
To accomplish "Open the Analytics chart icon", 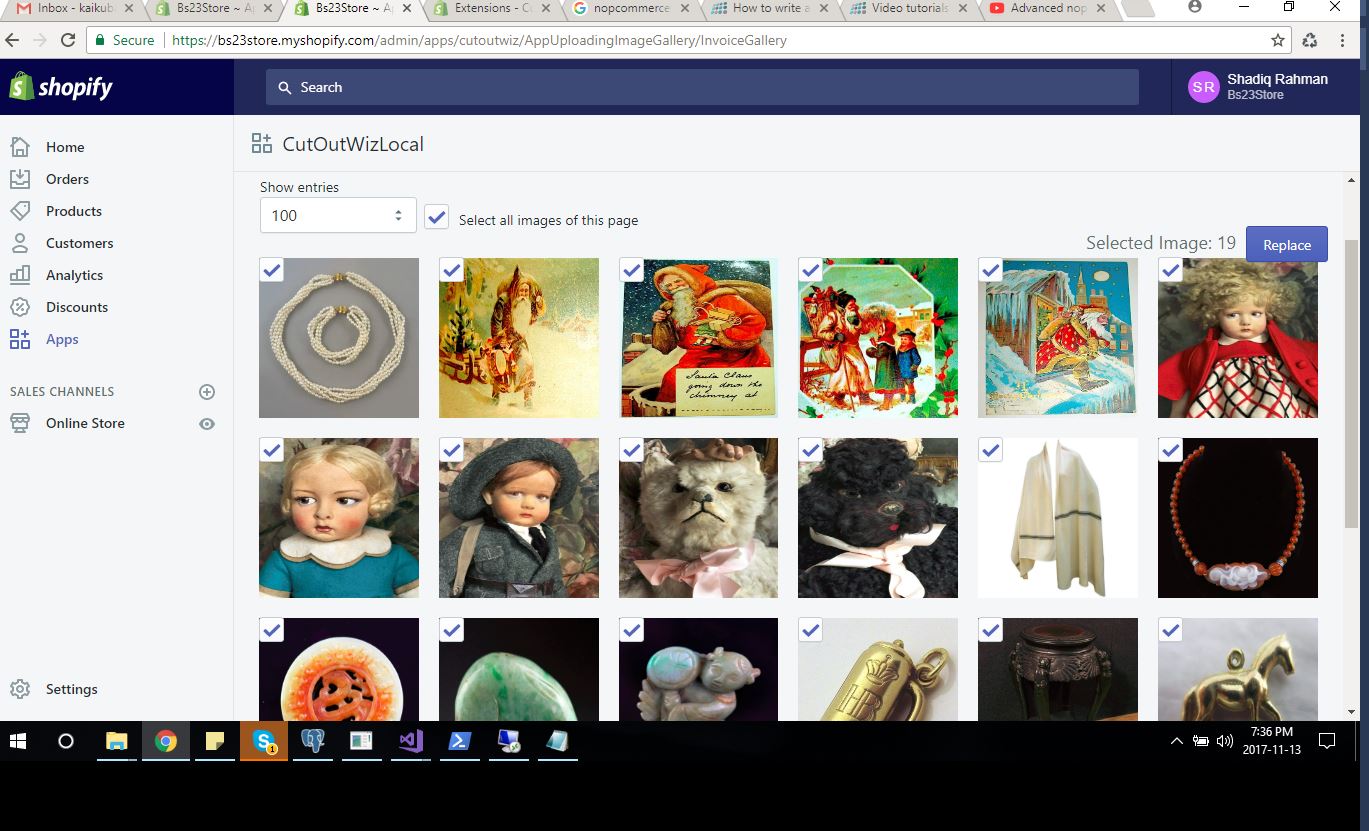I will [20, 275].
